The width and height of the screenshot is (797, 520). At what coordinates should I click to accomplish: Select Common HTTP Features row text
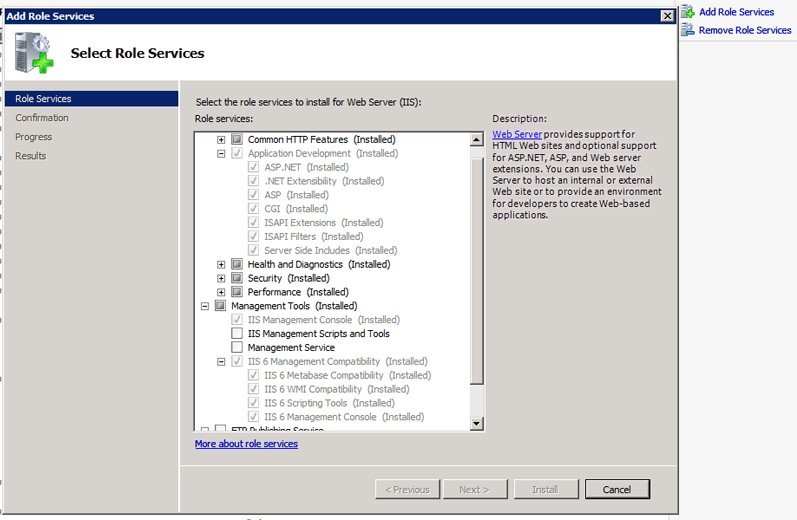321,139
